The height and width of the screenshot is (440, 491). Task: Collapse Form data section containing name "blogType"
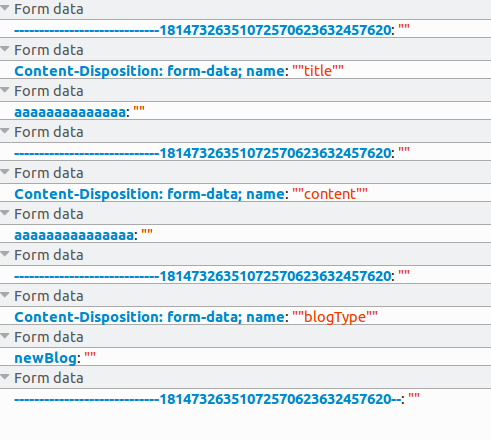[x=5, y=295]
